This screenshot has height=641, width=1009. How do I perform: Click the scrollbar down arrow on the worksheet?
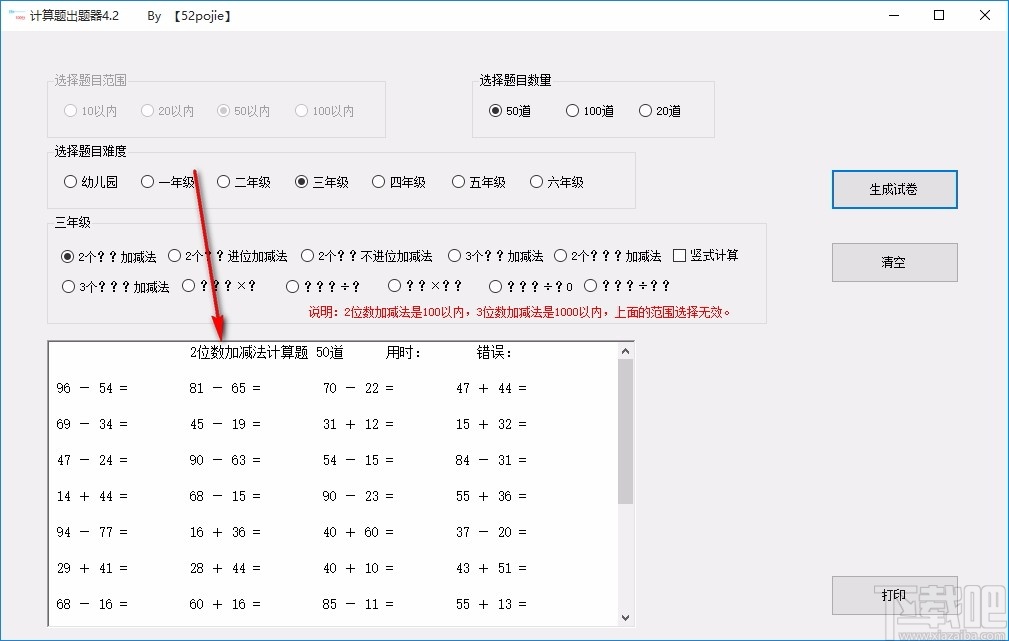point(627,617)
